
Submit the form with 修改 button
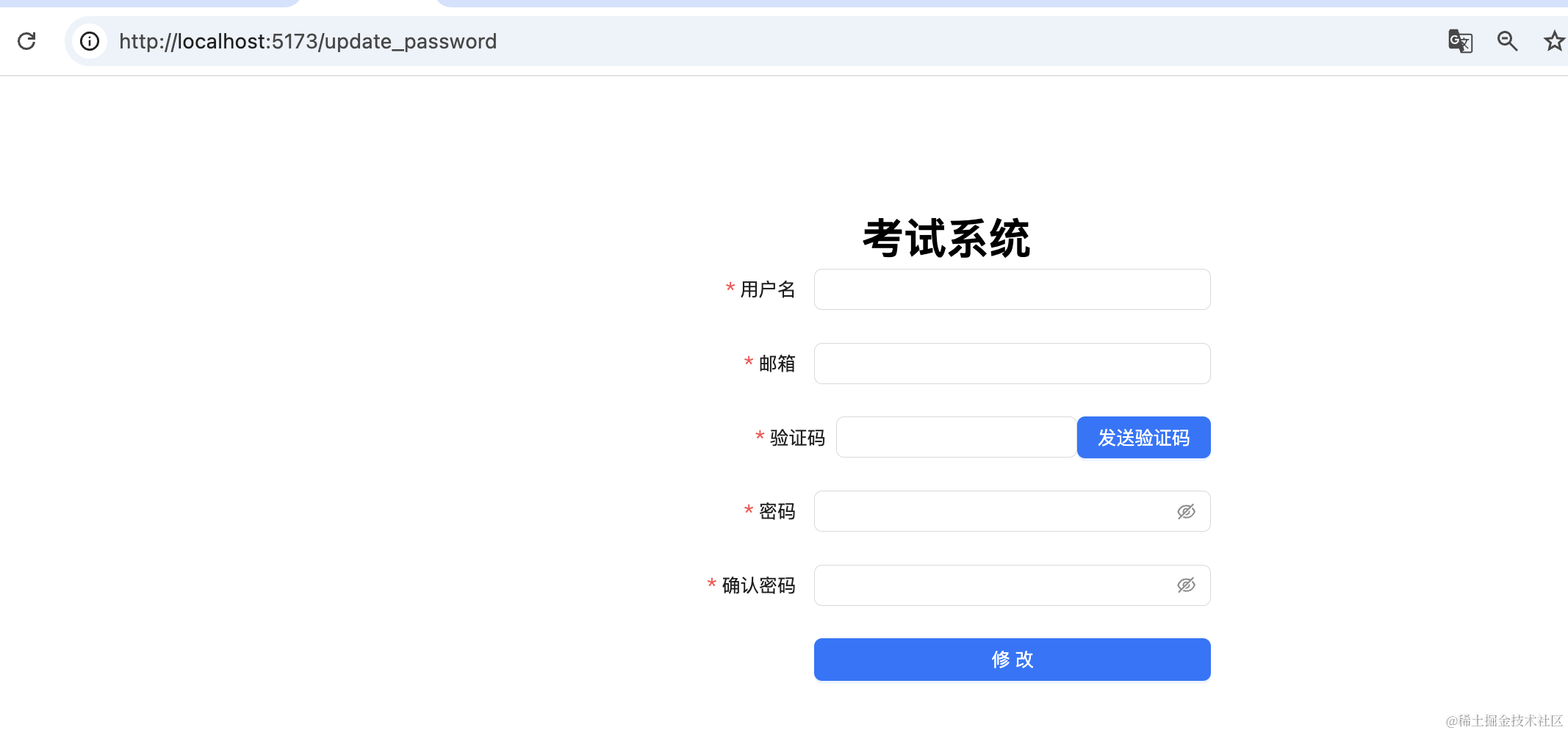coord(1012,660)
